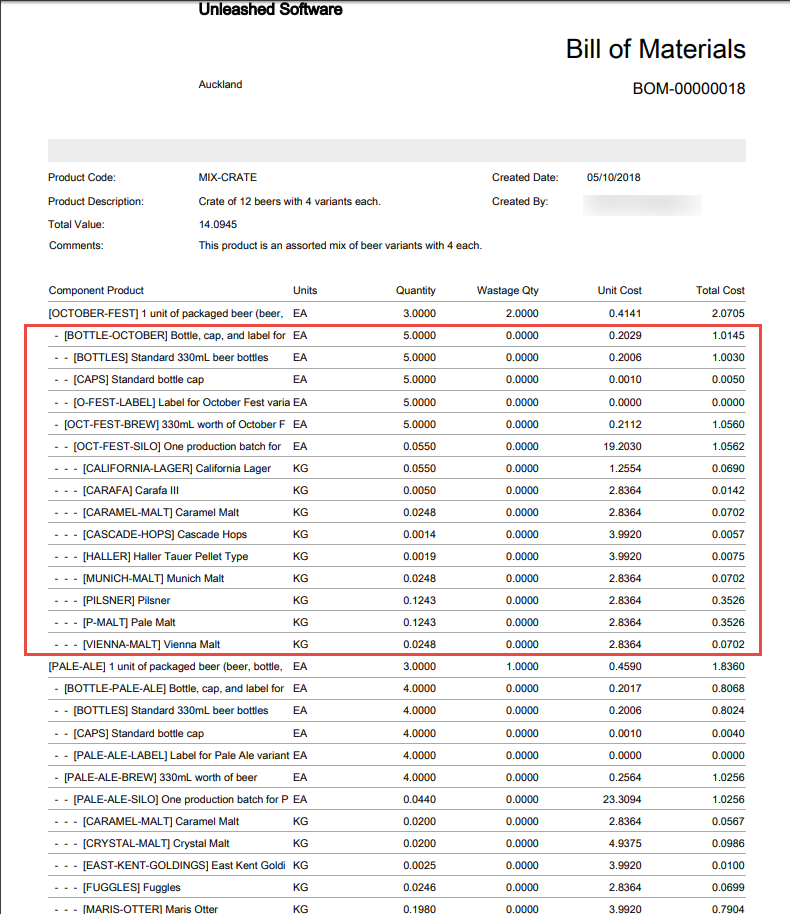Select the comments text about assorted mix
Image resolution: width=790 pixels, height=914 pixels.
click(340, 245)
